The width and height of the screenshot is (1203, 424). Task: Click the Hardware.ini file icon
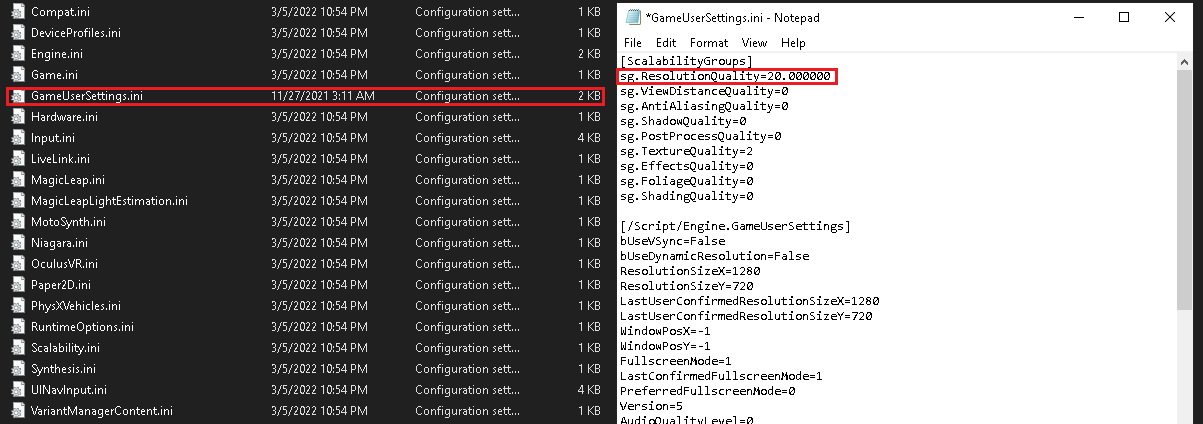(17, 117)
